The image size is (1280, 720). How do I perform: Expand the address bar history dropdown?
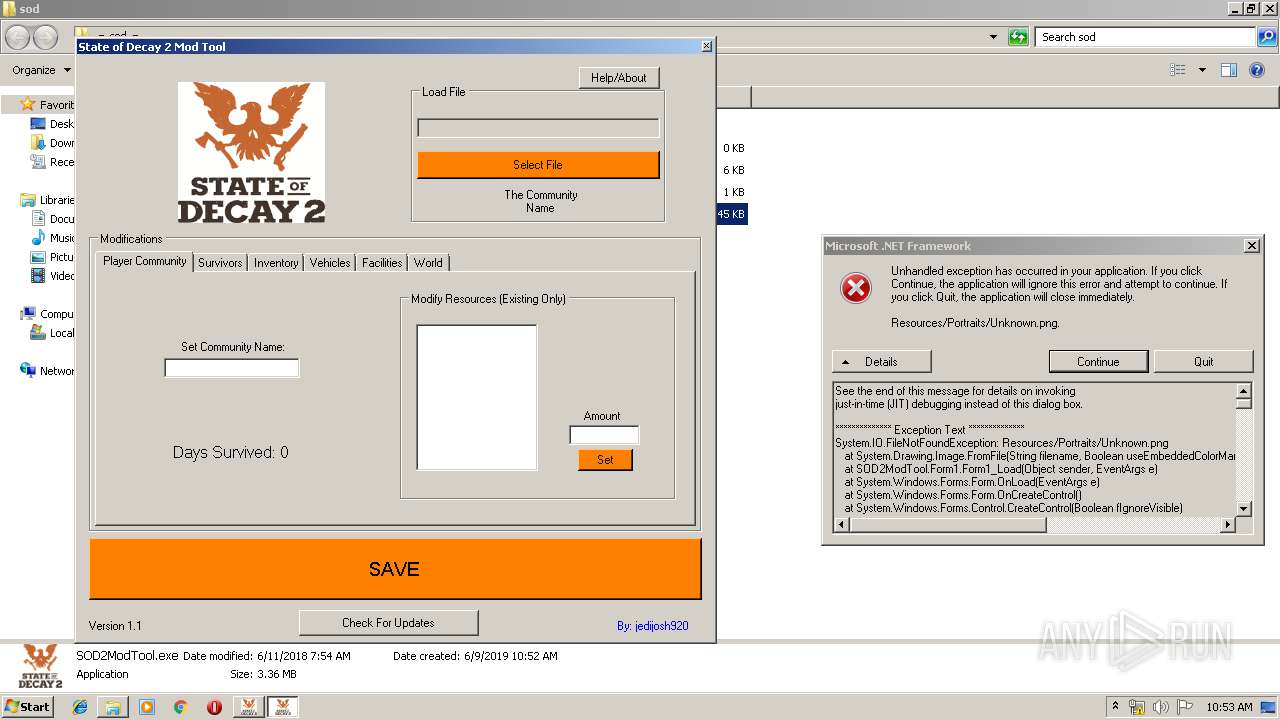(993, 37)
